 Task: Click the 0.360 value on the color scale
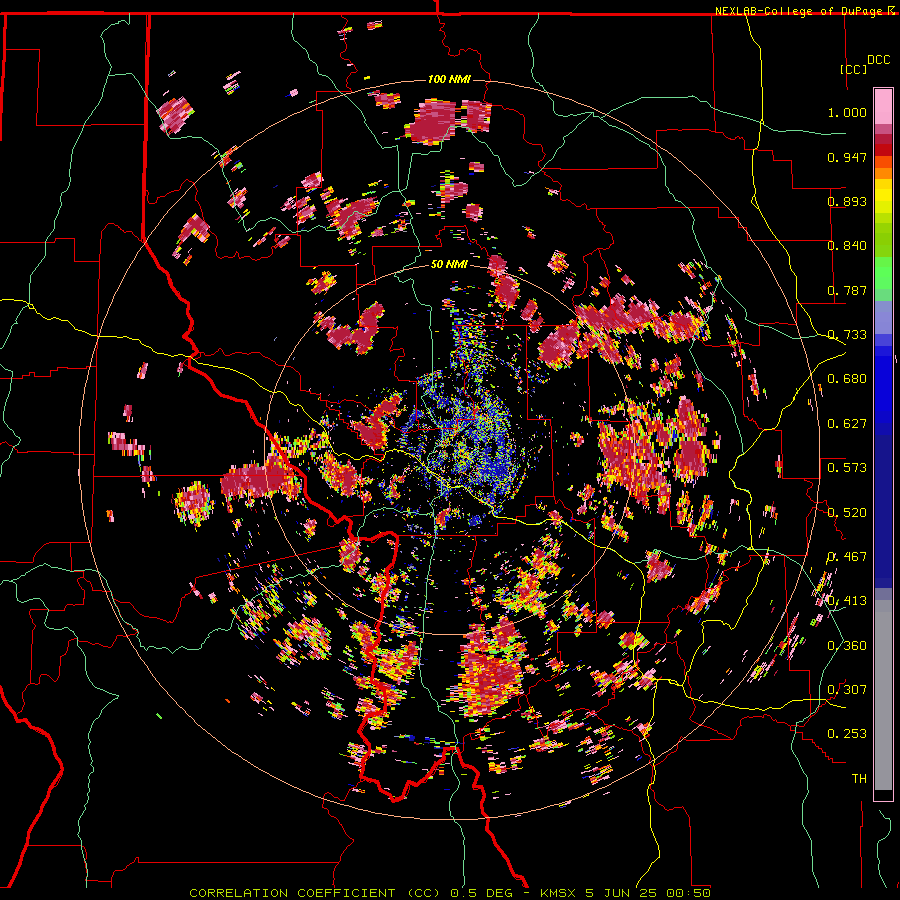(847, 646)
